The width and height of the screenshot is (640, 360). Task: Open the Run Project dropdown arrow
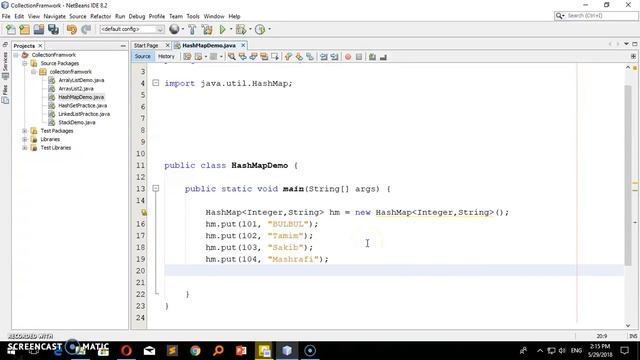231,29
